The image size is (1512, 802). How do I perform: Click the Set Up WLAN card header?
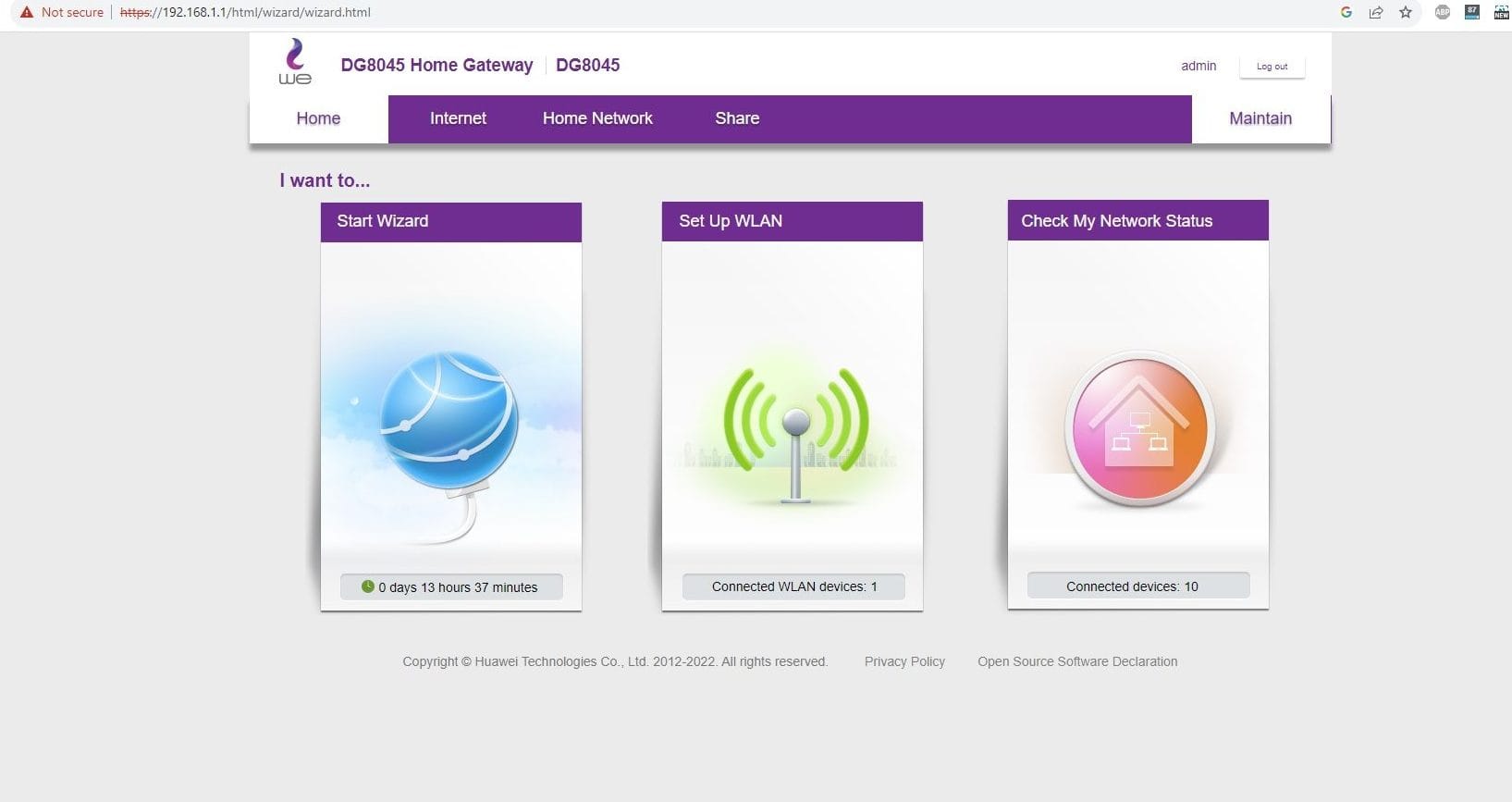(792, 221)
